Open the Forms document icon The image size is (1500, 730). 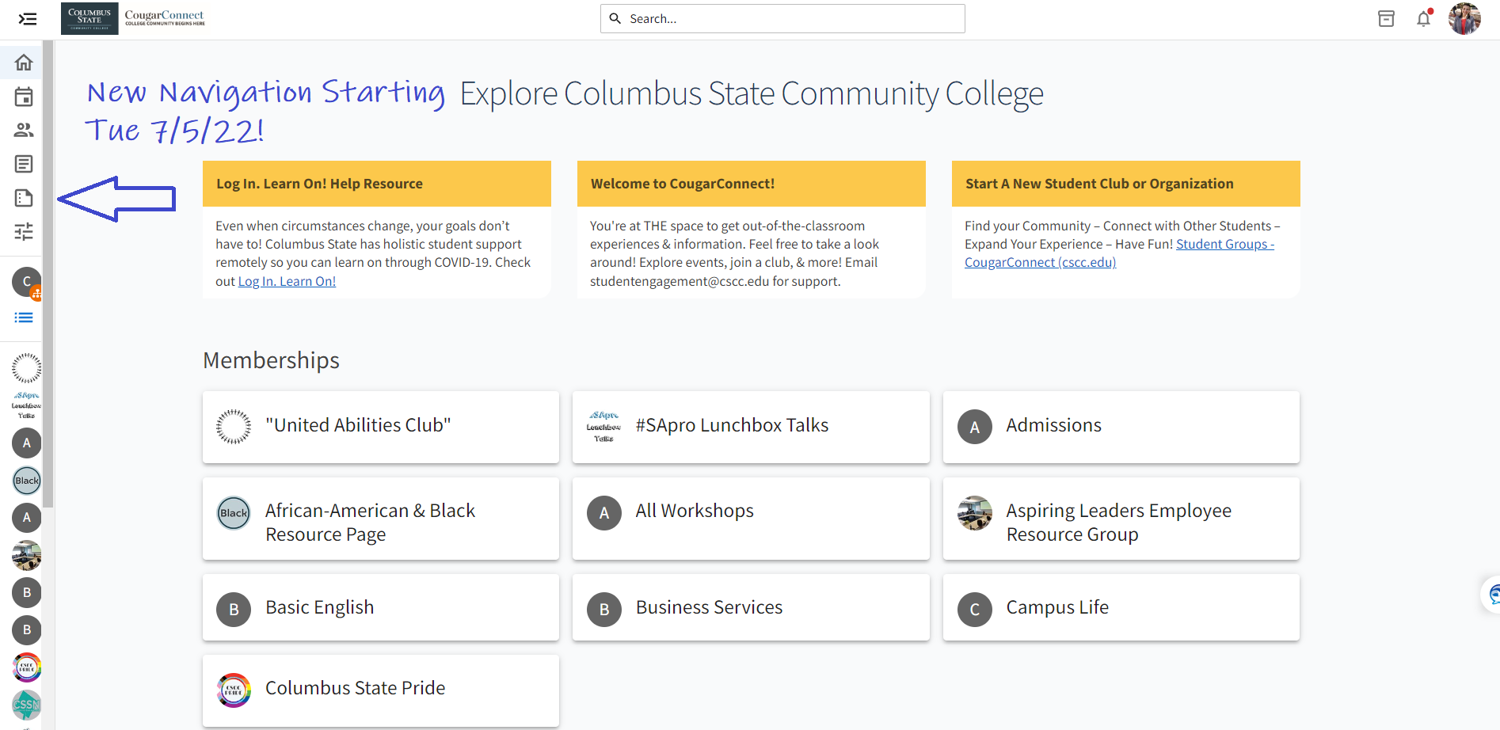24,198
